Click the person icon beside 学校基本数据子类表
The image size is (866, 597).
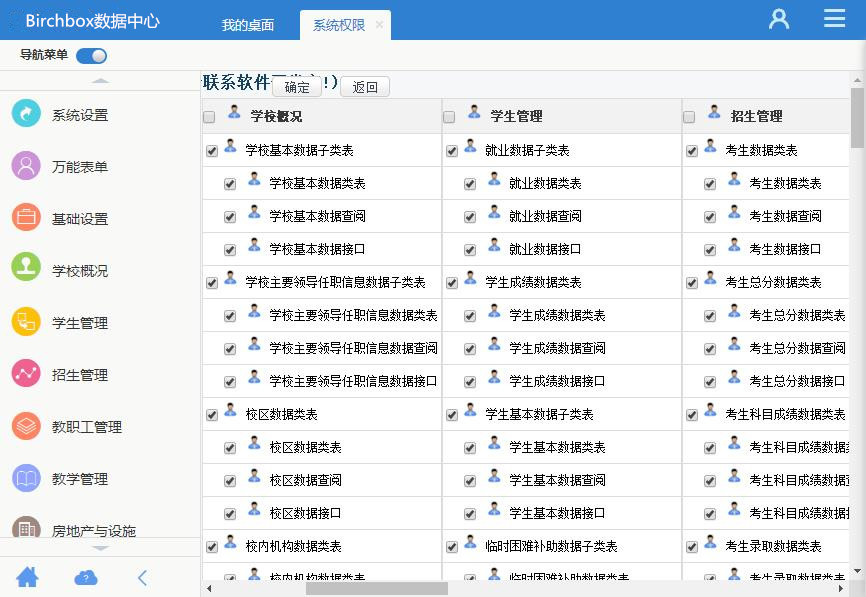[230, 146]
